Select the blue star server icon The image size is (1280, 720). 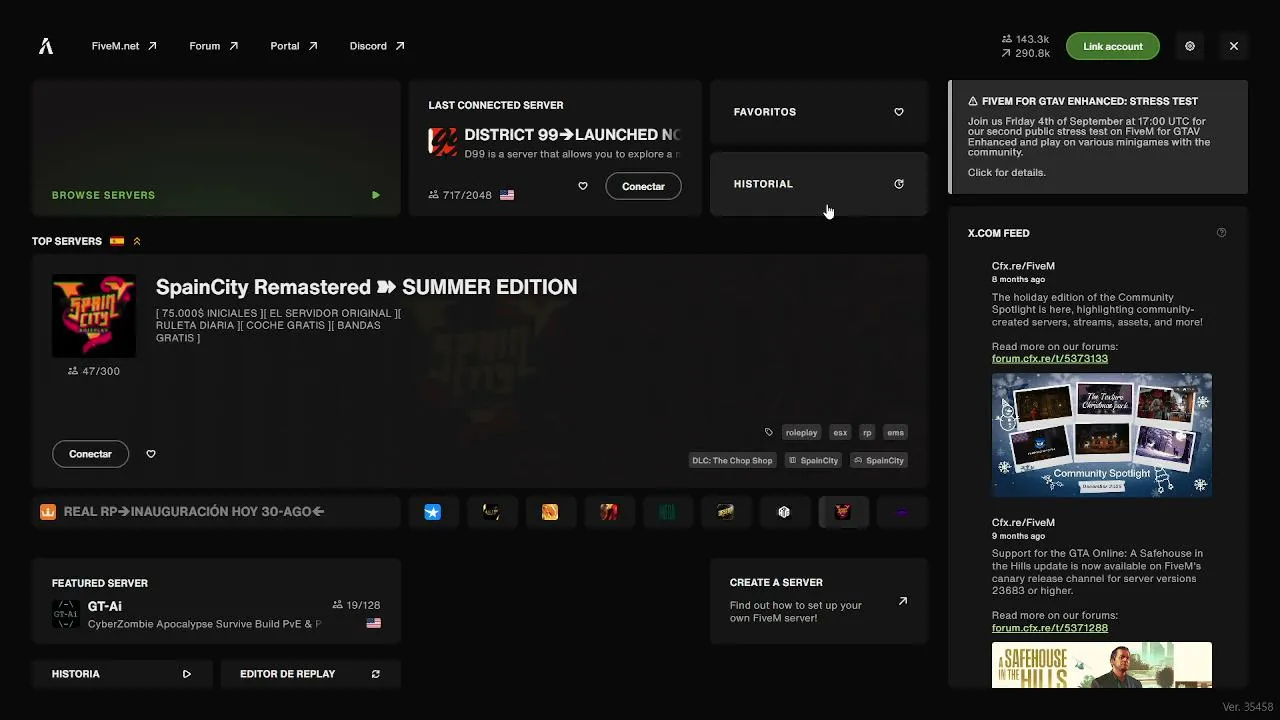coord(433,512)
